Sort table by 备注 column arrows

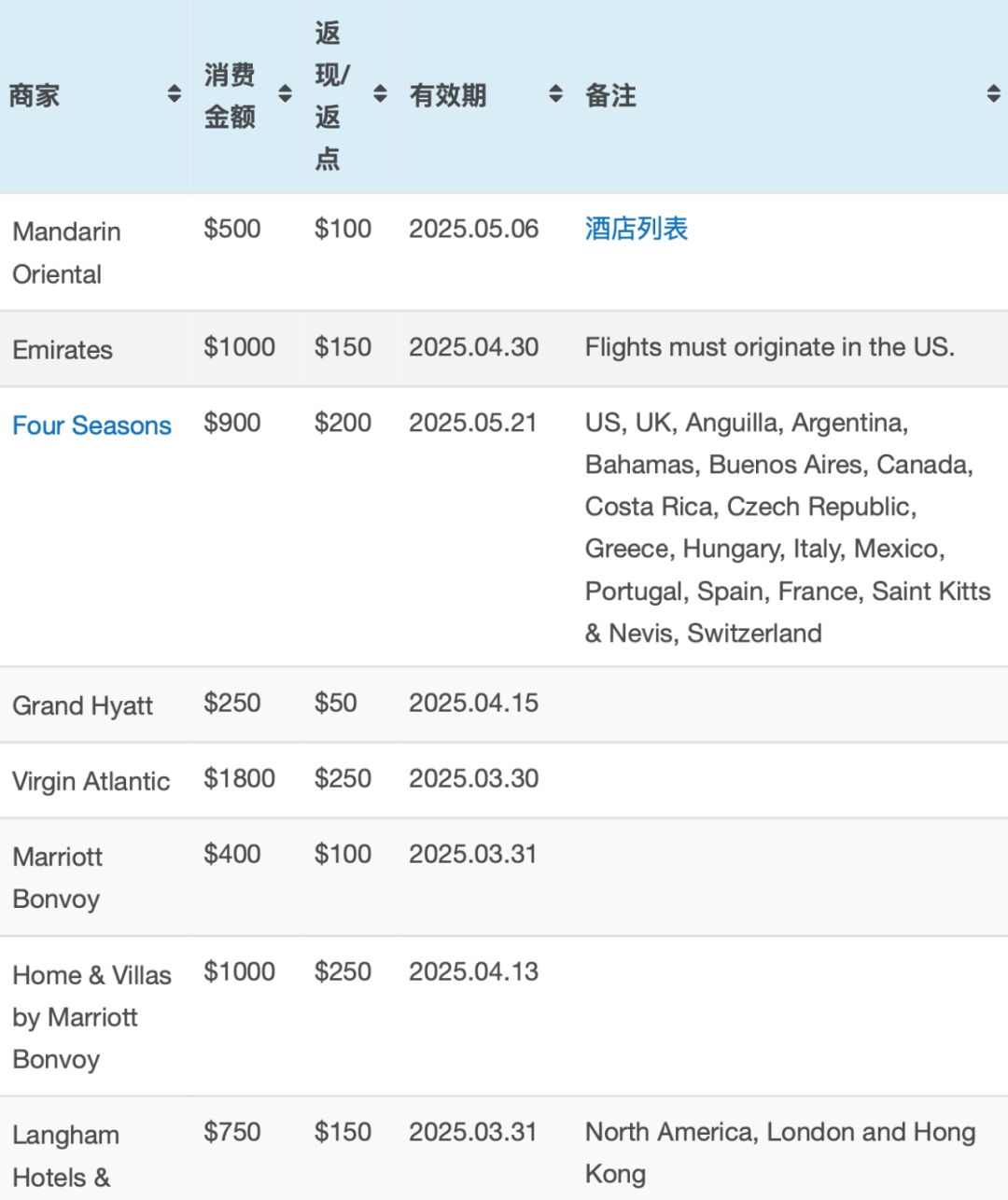pos(994,94)
